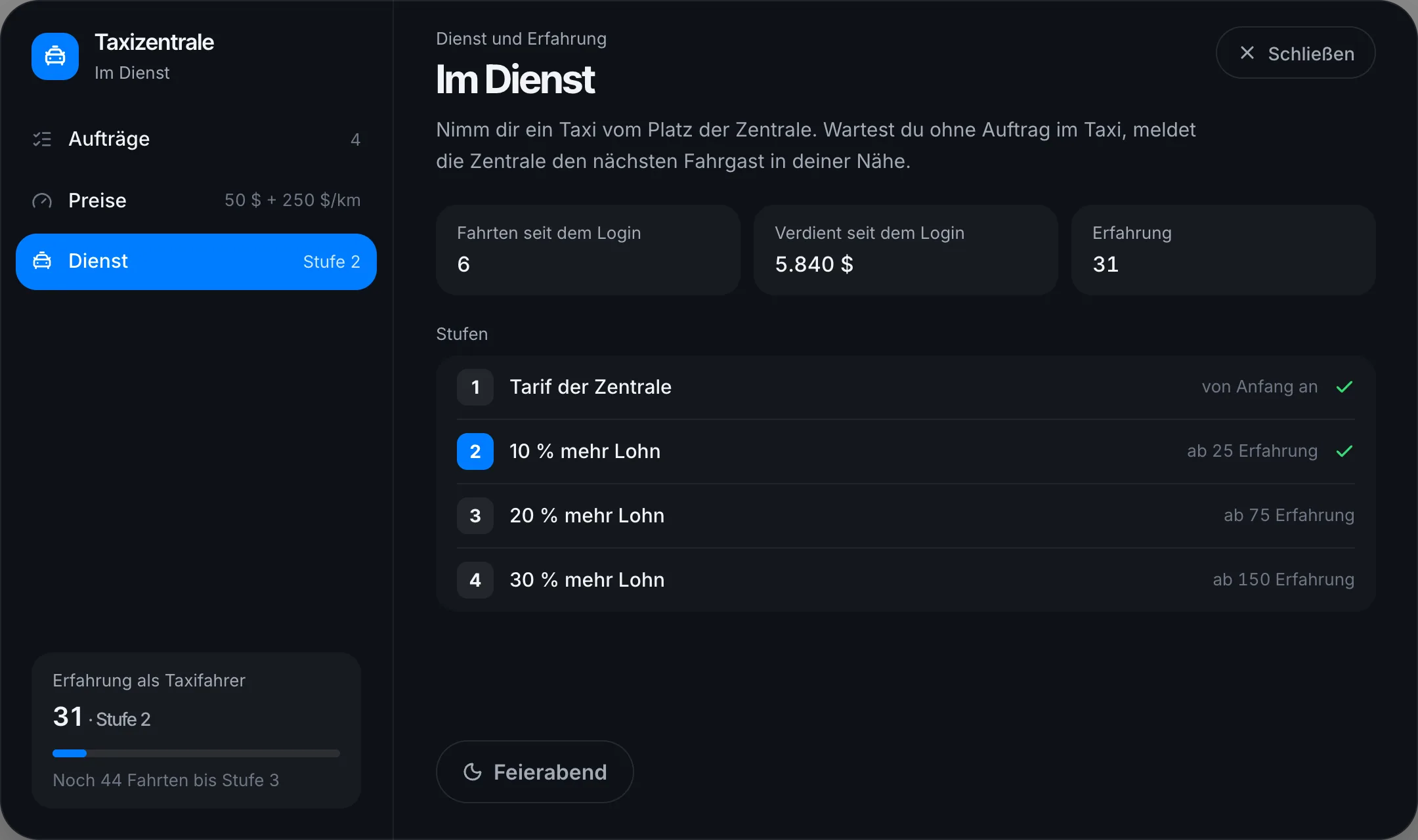The image size is (1418, 840).
Task: Click the 'Stufe 2' label in Dienst tab
Action: coord(332,262)
